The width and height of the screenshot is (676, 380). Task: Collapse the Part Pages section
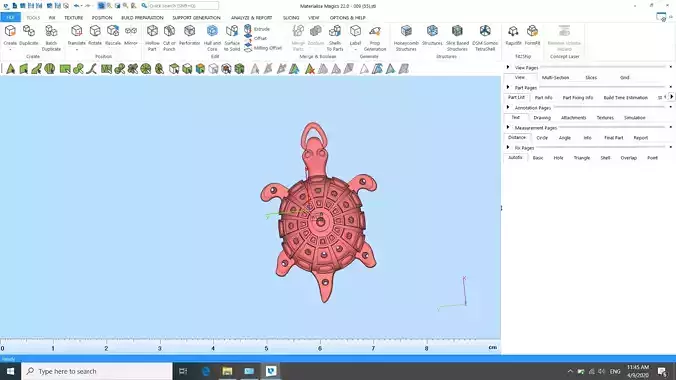pos(508,87)
